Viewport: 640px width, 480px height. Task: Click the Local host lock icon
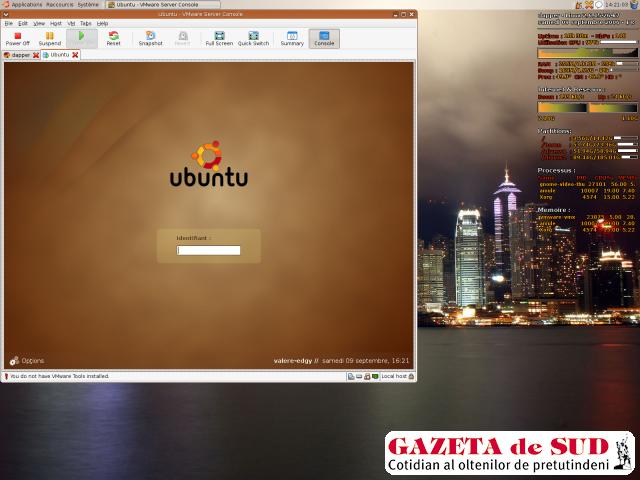point(411,376)
